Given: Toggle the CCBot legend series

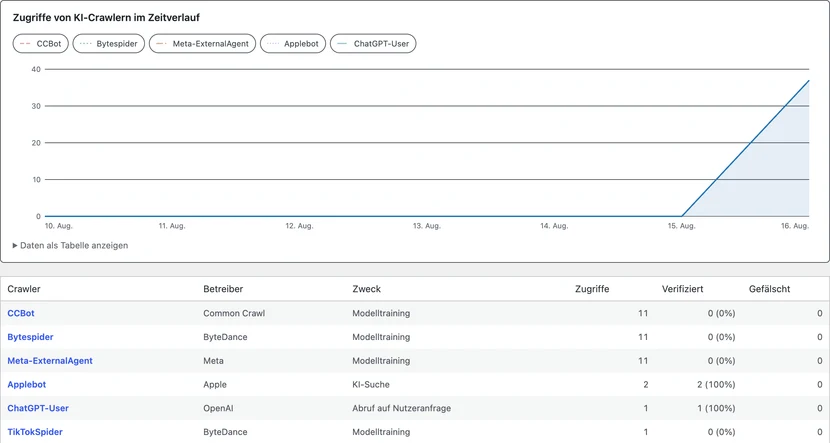Looking at the screenshot, I should (x=41, y=44).
